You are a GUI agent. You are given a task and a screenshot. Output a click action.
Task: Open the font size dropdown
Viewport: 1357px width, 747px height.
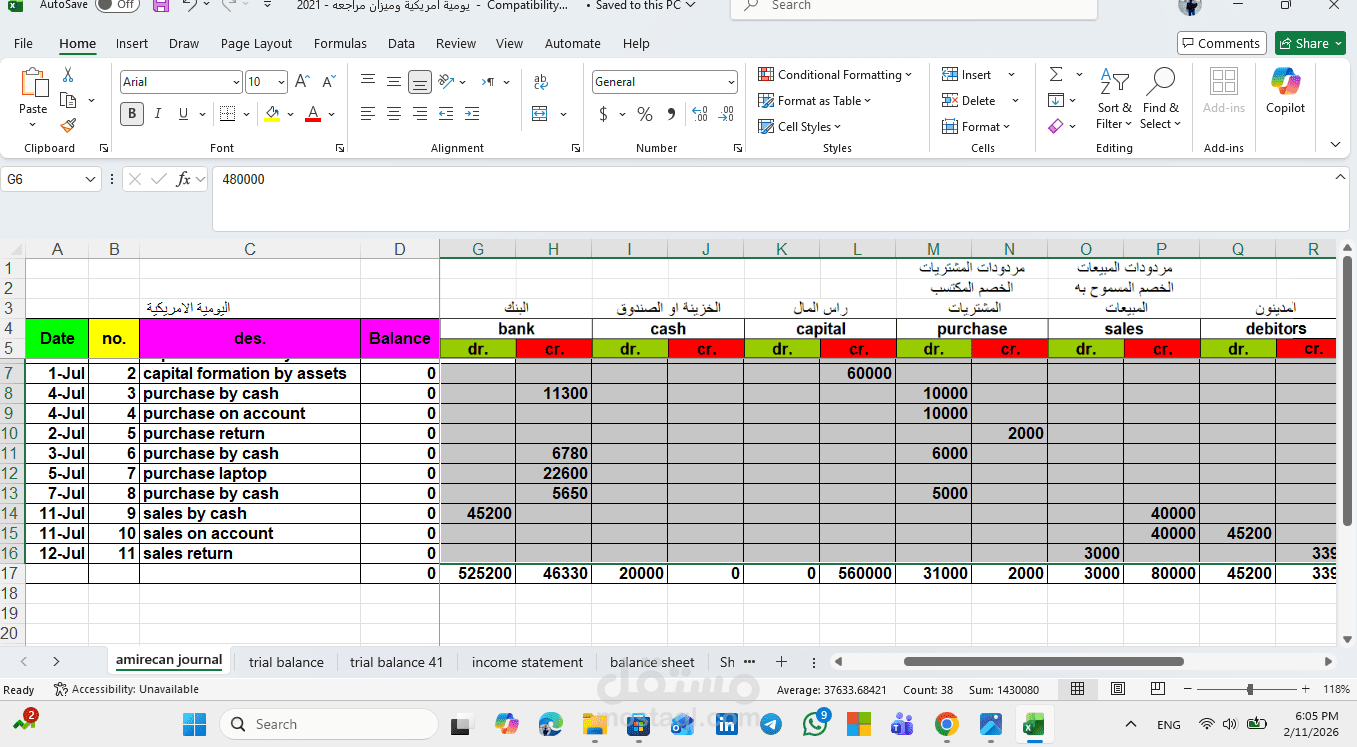[x=281, y=82]
